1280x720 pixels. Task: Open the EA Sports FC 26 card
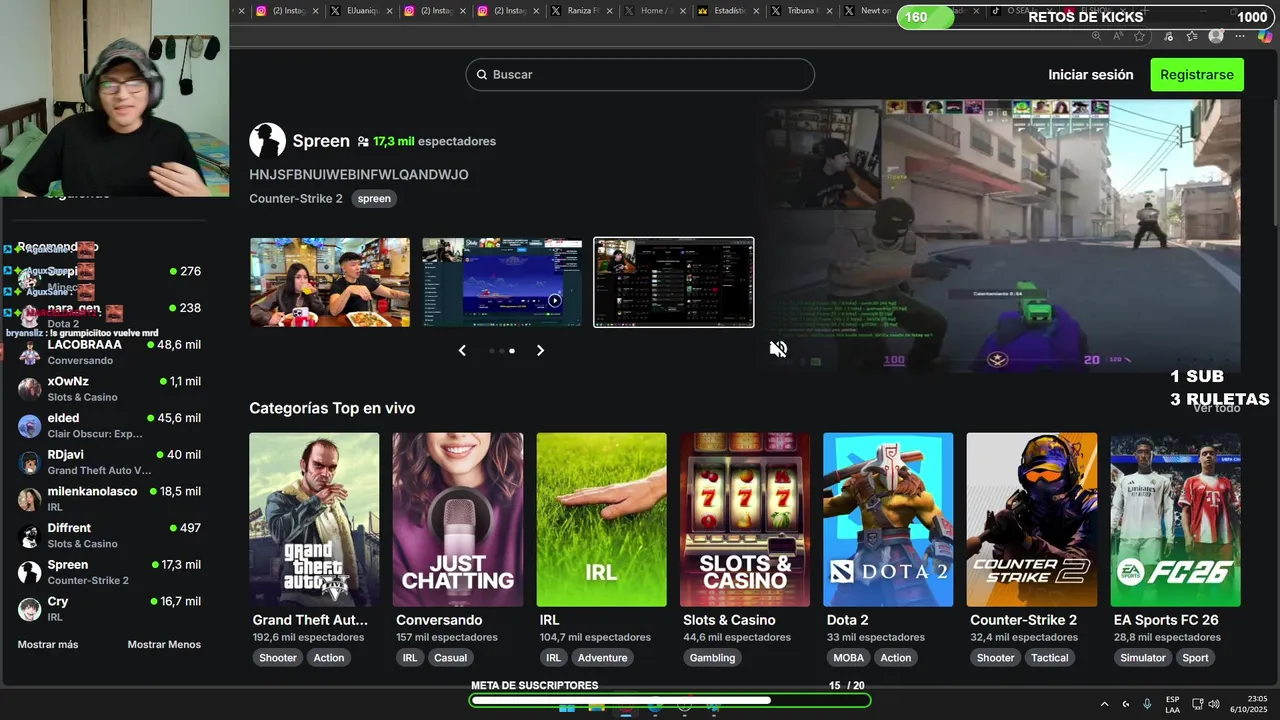point(1175,519)
